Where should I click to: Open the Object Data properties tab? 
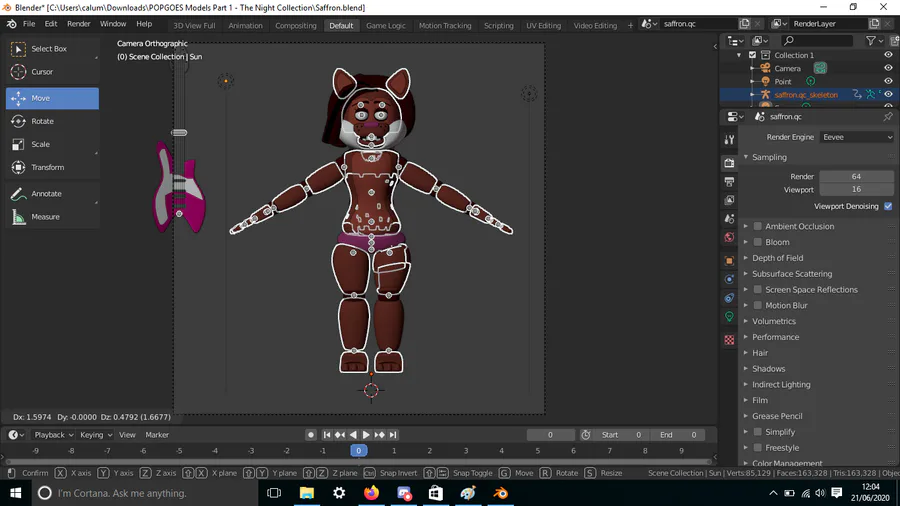(x=729, y=316)
